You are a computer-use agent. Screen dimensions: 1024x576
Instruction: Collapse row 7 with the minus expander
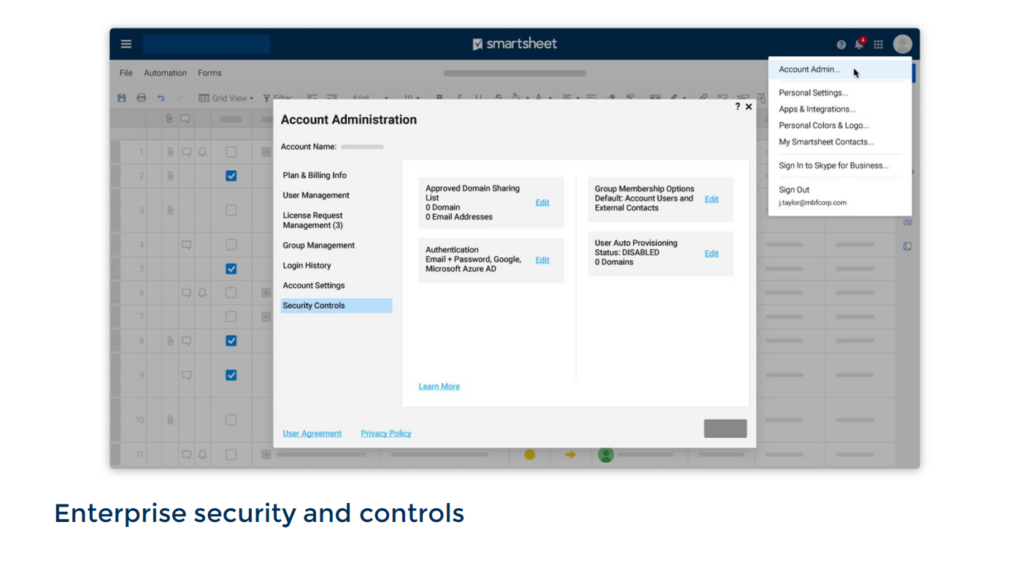click(x=266, y=317)
